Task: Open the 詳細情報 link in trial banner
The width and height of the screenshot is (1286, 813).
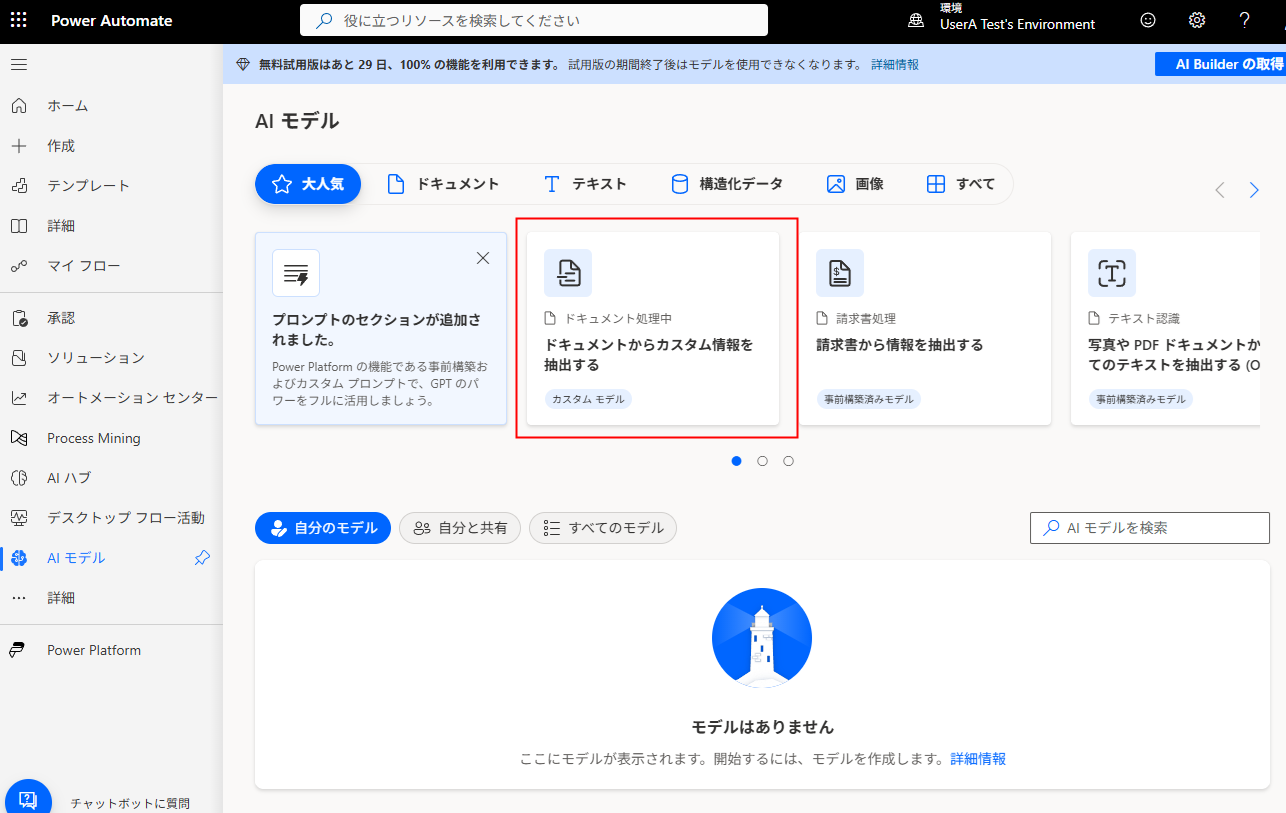Action: tap(895, 64)
